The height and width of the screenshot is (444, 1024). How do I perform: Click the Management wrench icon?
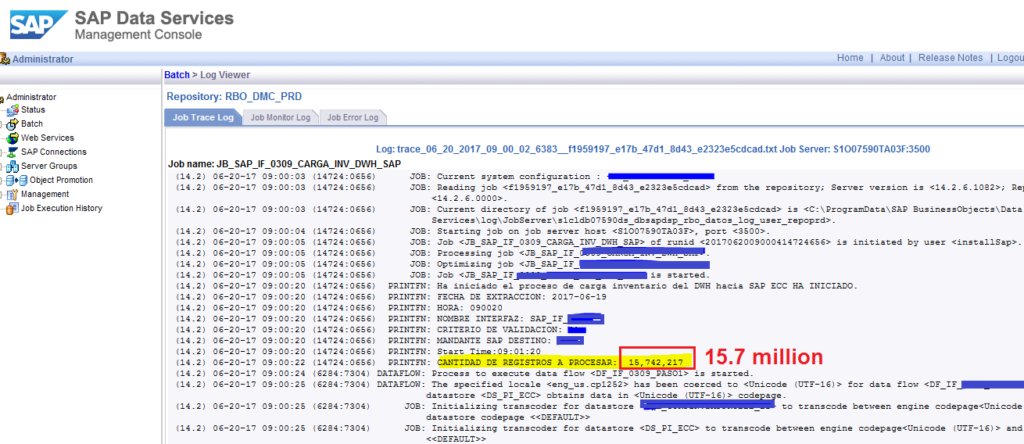tap(13, 195)
